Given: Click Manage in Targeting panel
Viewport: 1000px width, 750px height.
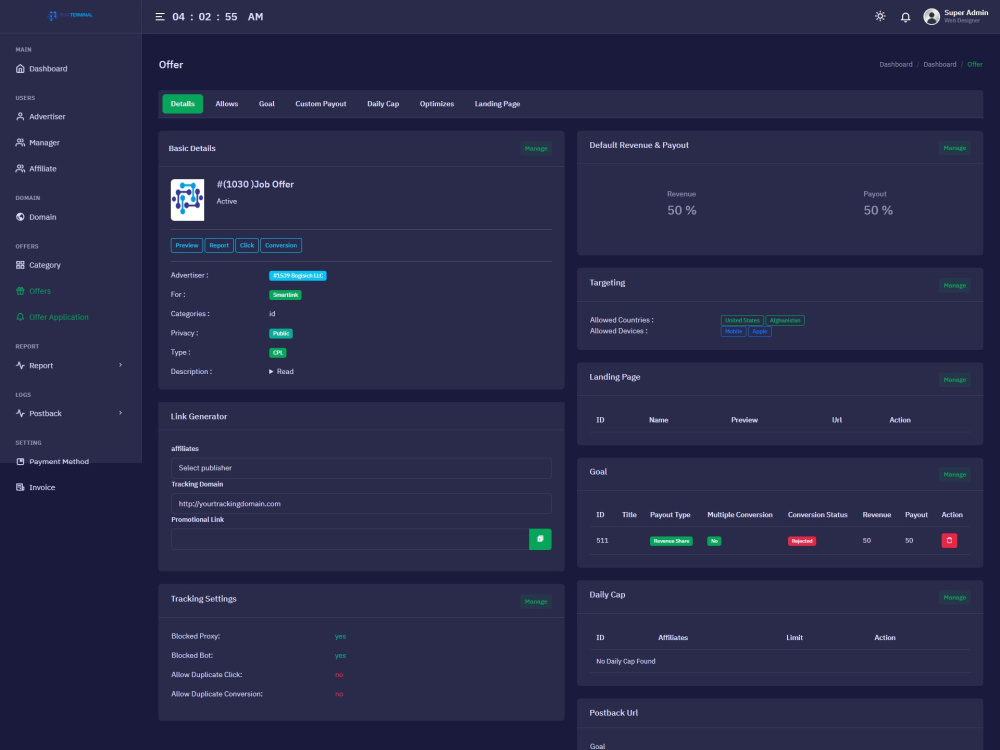Looking at the screenshot, I should point(955,286).
